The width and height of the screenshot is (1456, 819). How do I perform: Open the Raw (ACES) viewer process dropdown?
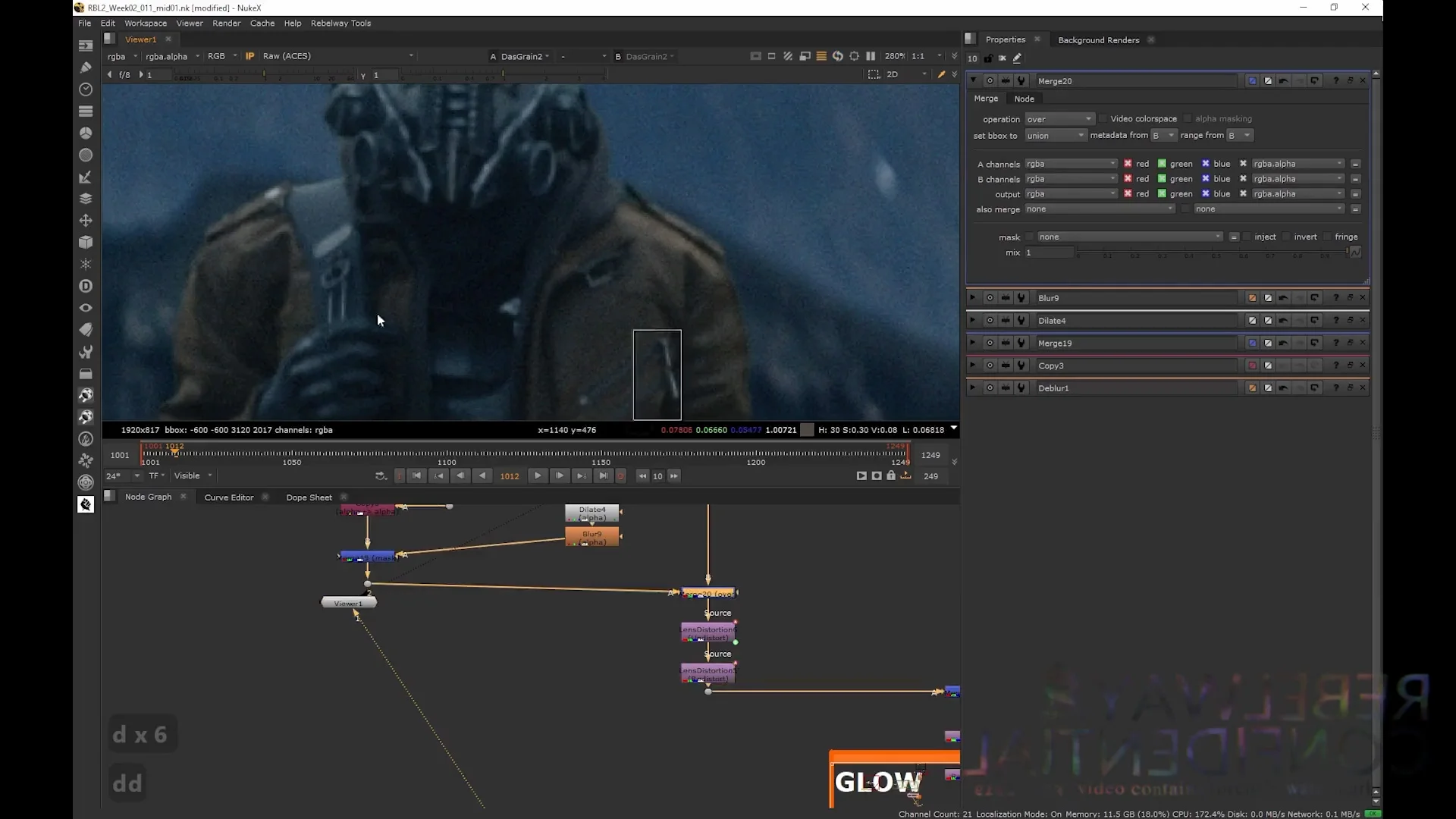coord(337,56)
